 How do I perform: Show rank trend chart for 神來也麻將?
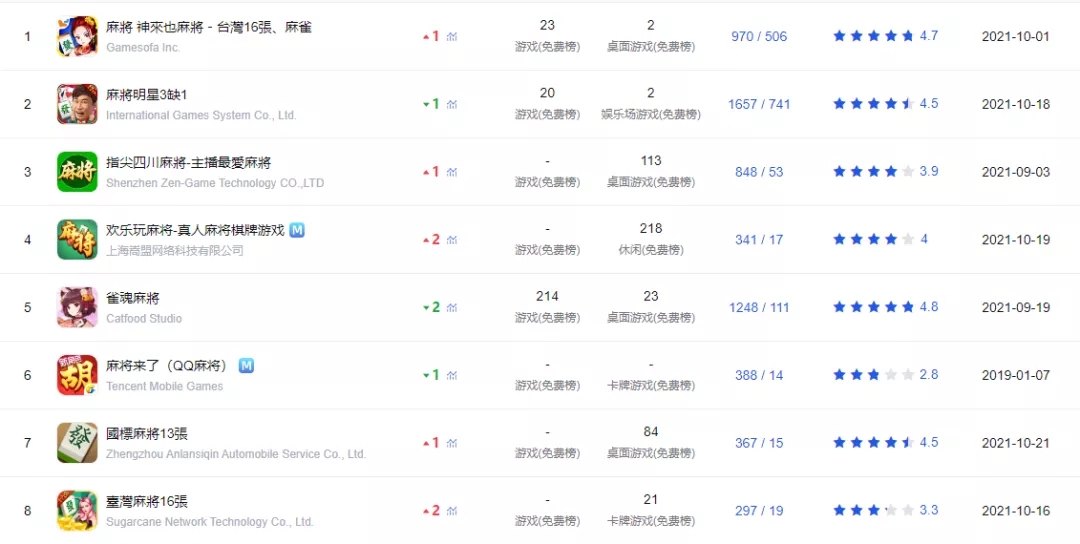pos(452,36)
